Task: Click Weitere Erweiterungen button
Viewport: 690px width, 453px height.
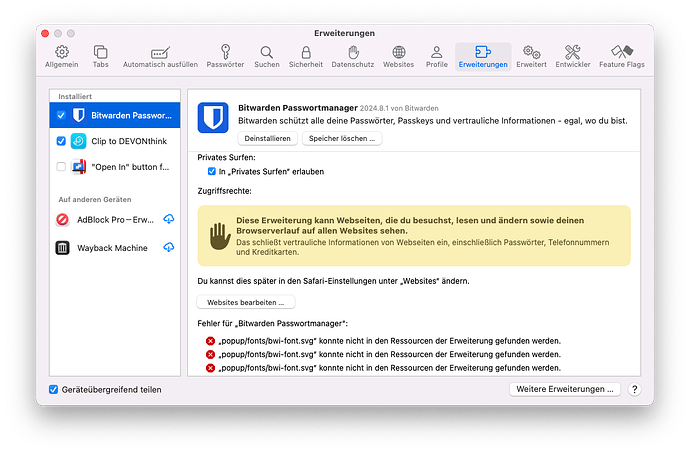Action: pyautogui.click(x=565, y=389)
